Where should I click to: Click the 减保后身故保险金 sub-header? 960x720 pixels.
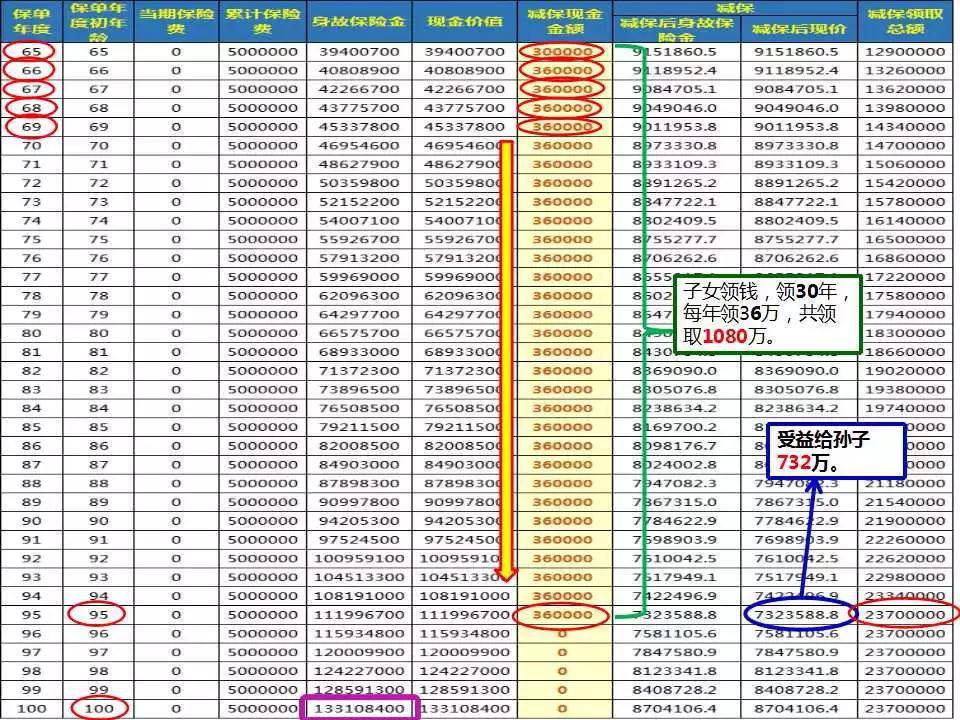[676, 30]
